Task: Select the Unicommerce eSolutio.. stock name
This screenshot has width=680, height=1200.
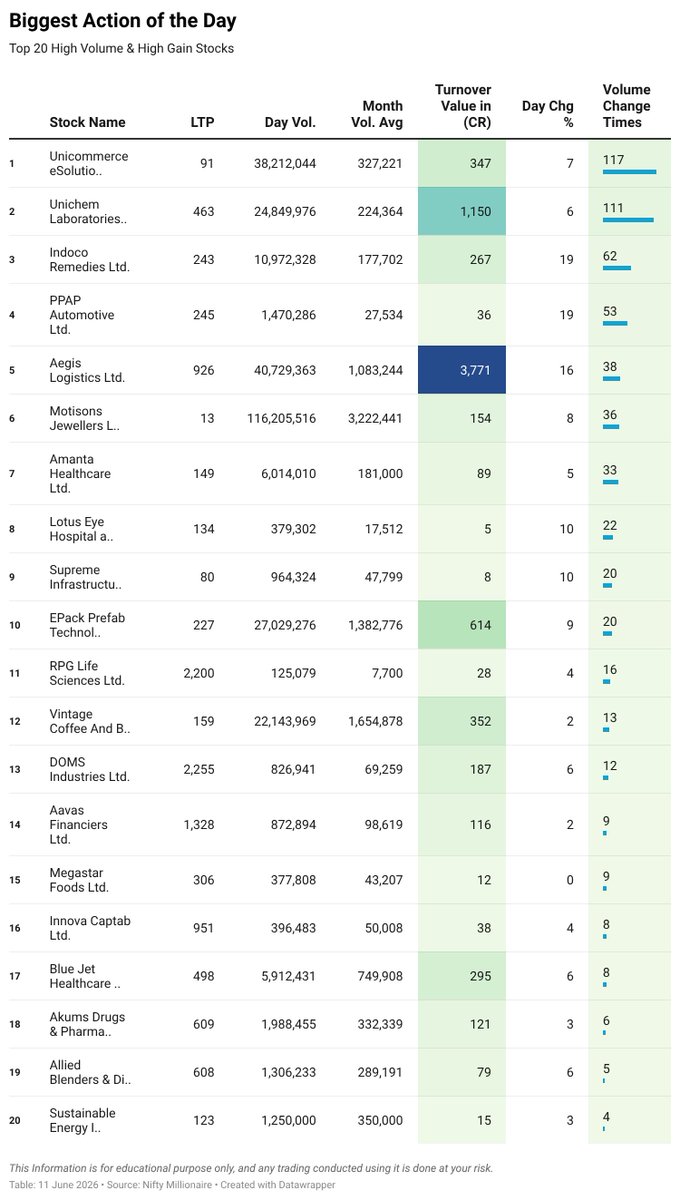Action: (89, 163)
